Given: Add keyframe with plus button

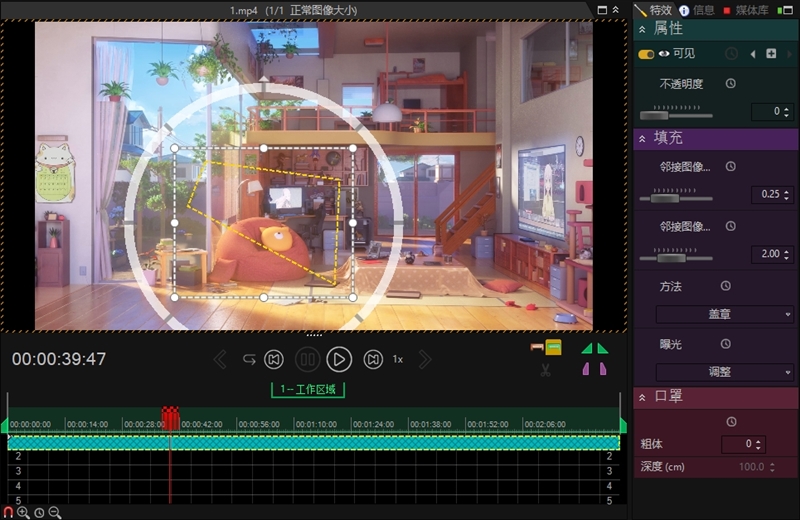Looking at the screenshot, I should click(x=771, y=53).
